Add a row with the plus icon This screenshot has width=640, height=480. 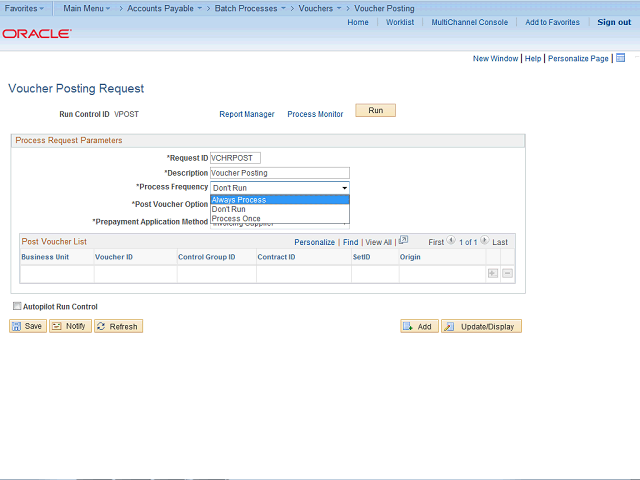click(x=493, y=273)
